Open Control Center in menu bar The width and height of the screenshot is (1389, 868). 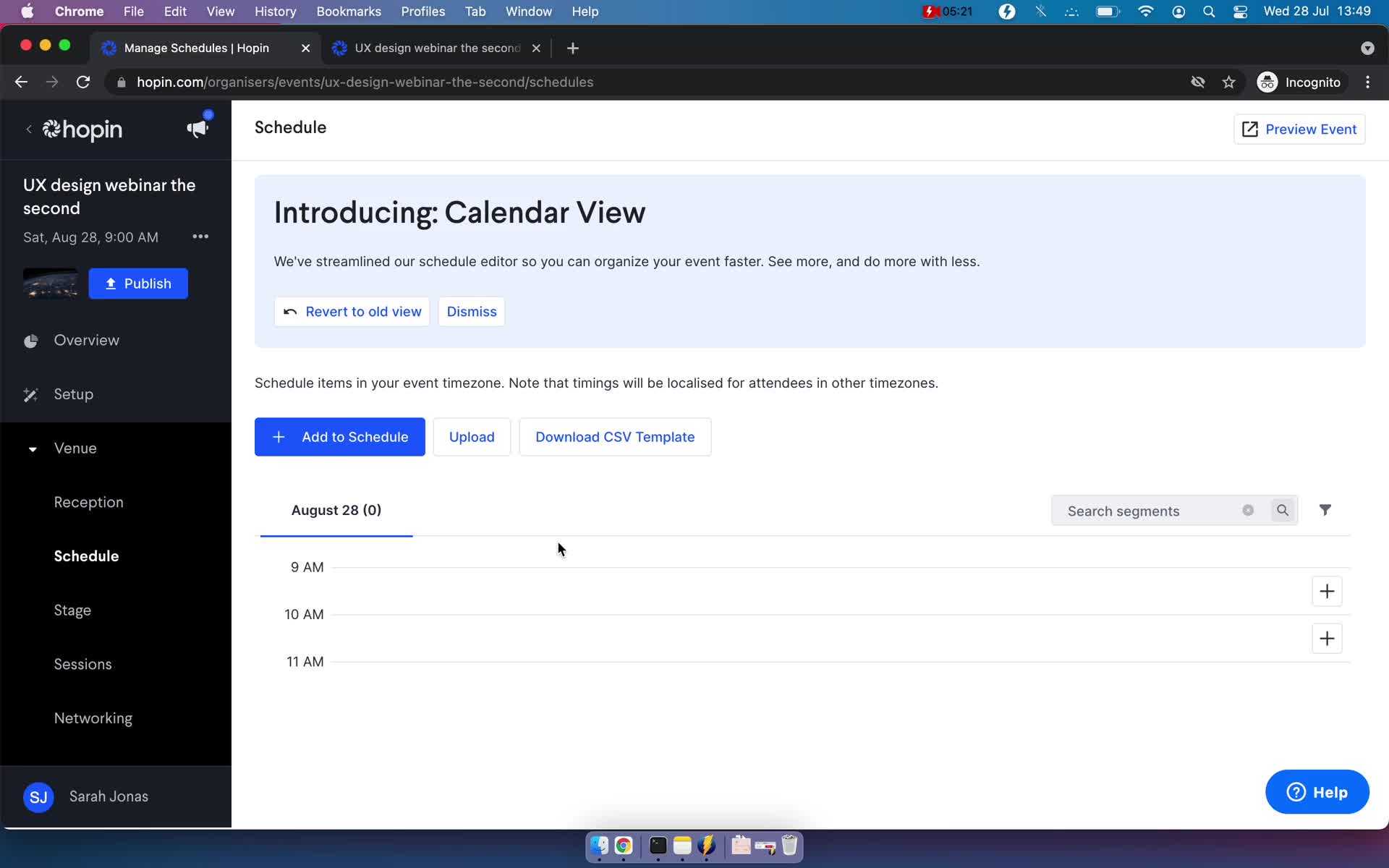(x=1240, y=12)
